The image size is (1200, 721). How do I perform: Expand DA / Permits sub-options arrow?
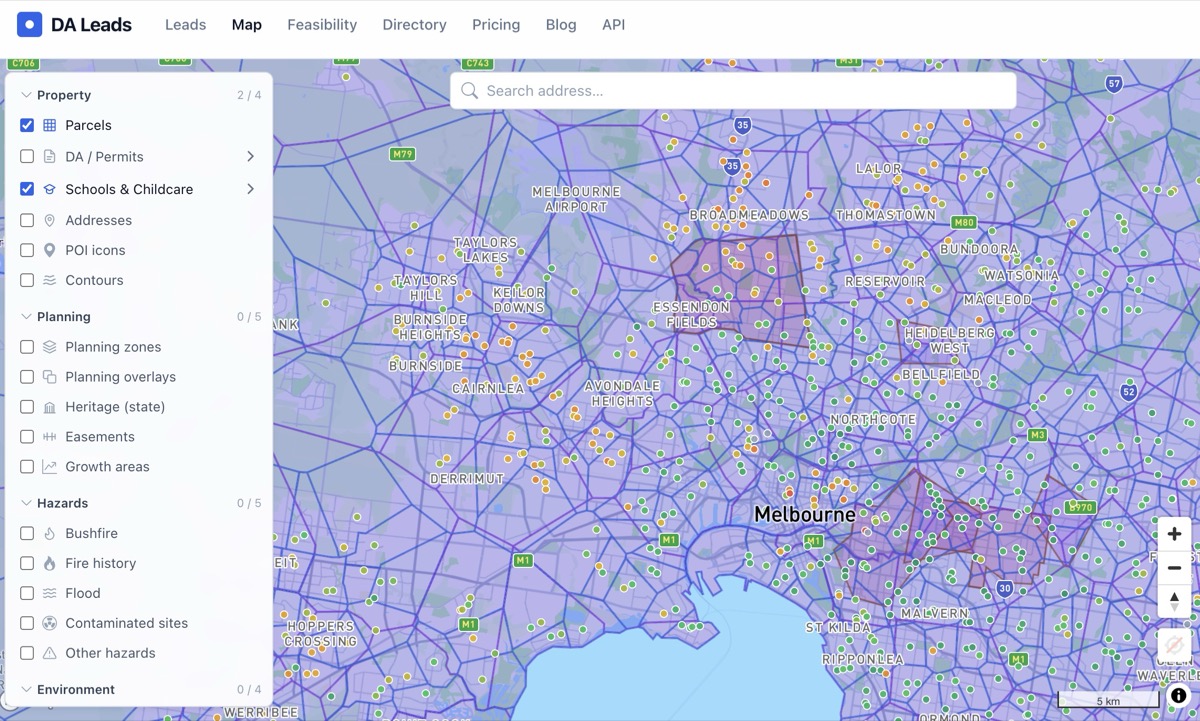pyautogui.click(x=250, y=157)
